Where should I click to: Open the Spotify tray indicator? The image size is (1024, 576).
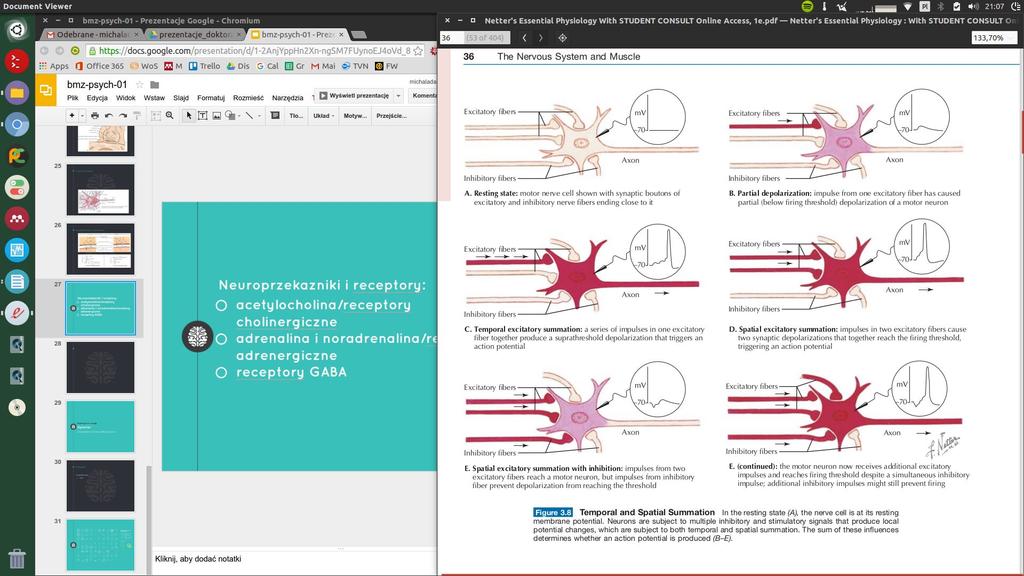point(807,6)
